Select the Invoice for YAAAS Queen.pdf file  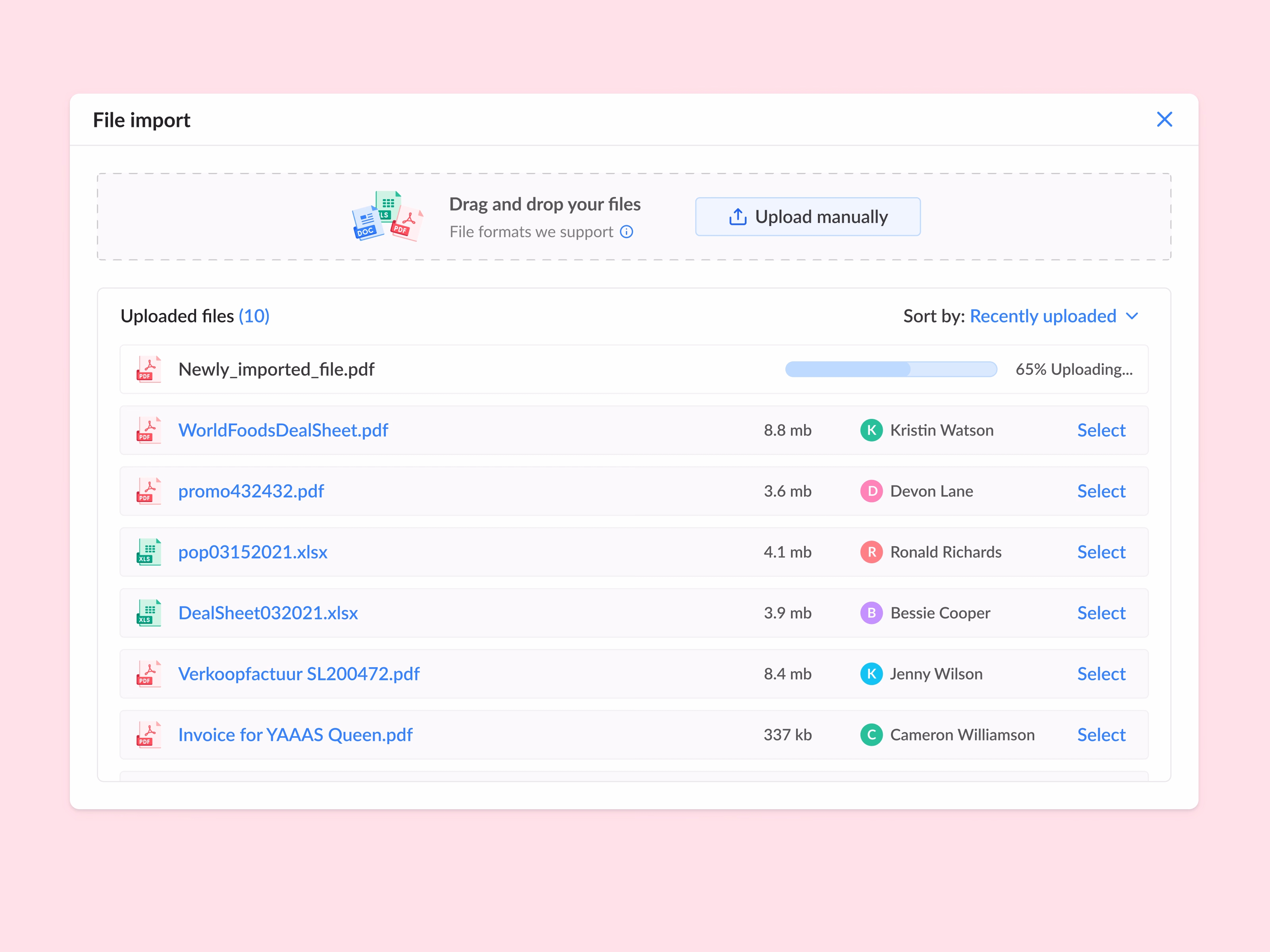(x=1101, y=734)
